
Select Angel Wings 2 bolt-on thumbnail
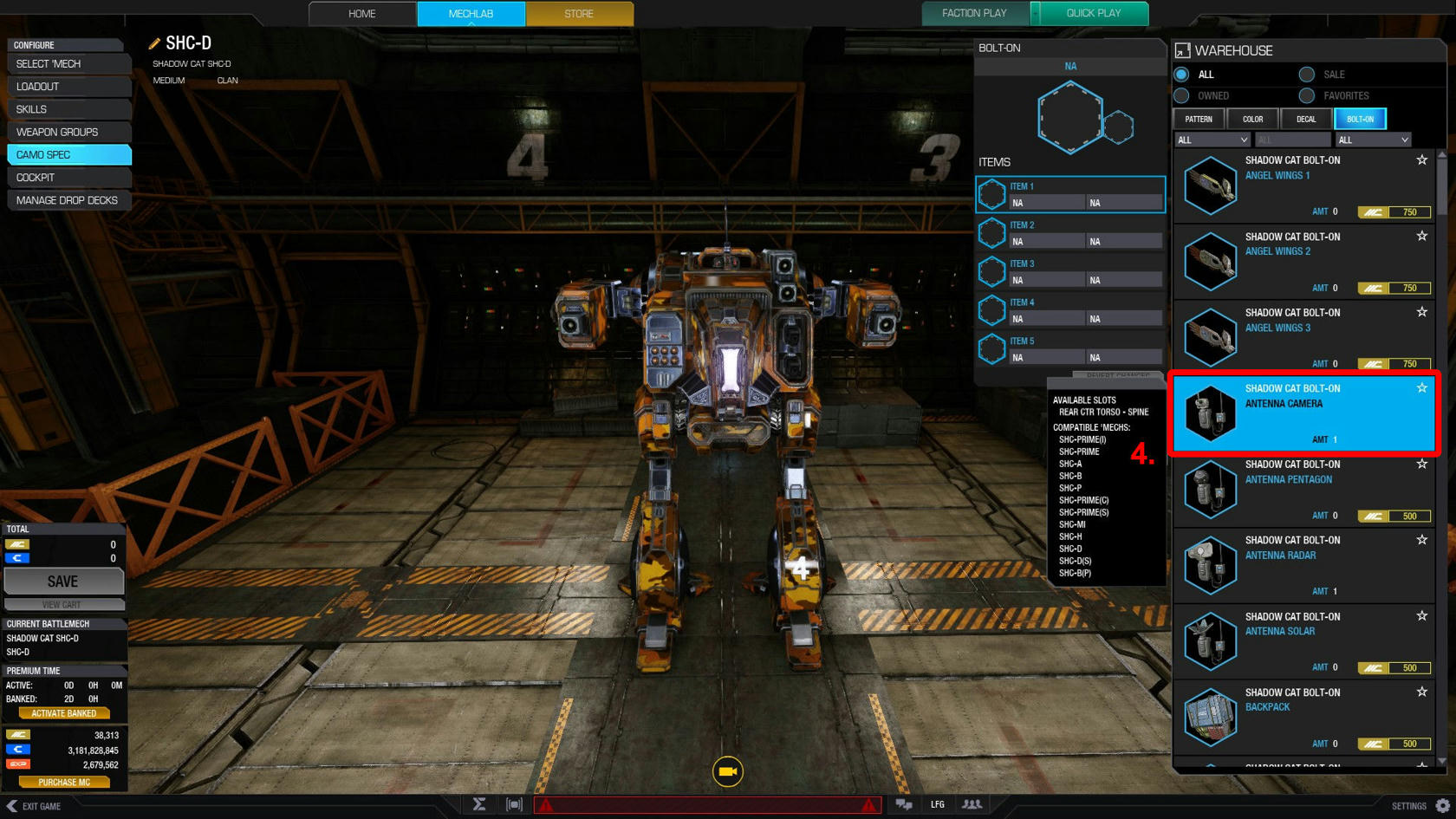click(1211, 262)
